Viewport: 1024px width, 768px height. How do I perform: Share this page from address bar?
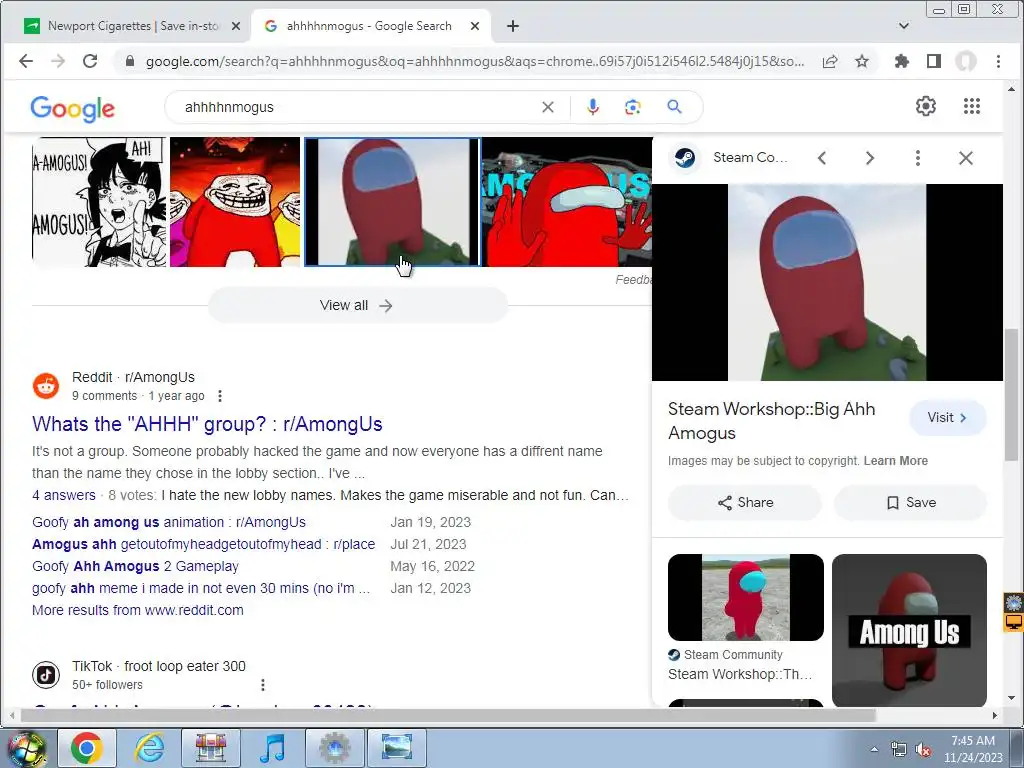(830, 61)
